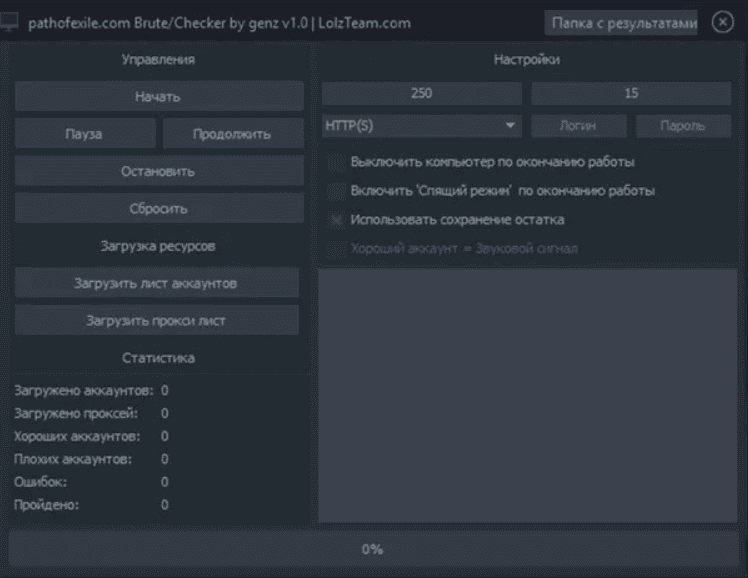
Task: Click 'Плохих аккаунтов:' statistic label
Action: coord(73,459)
